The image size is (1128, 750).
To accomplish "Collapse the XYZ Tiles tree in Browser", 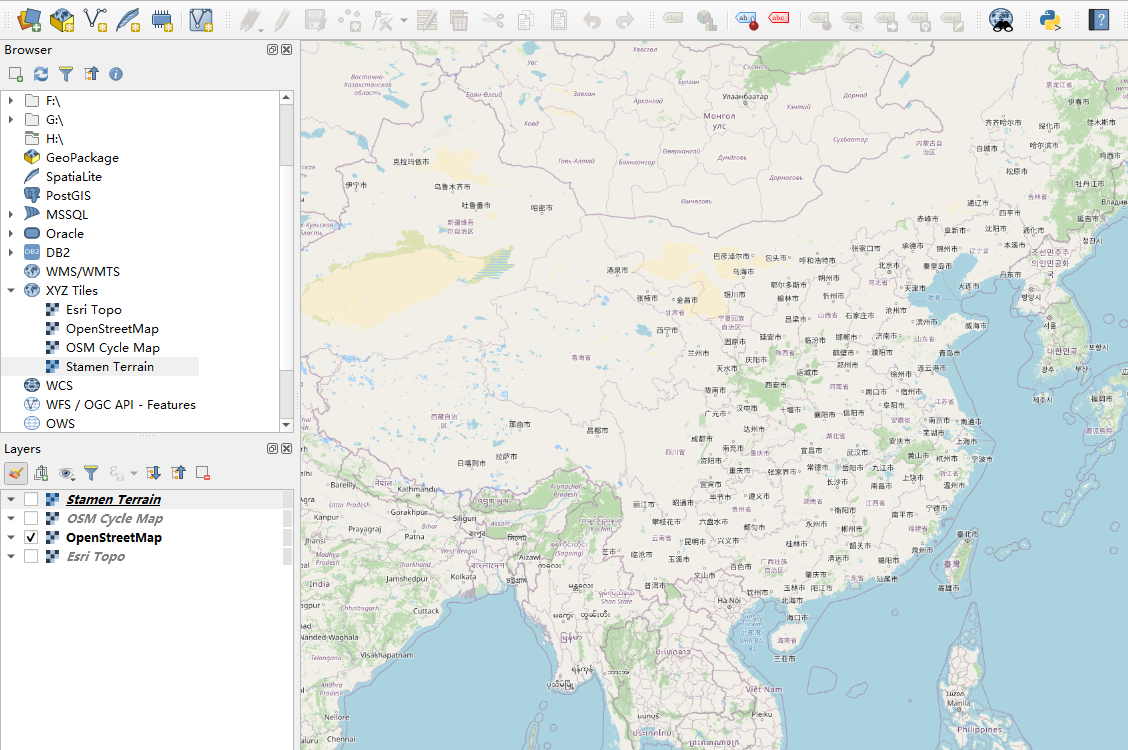I will coord(10,290).
